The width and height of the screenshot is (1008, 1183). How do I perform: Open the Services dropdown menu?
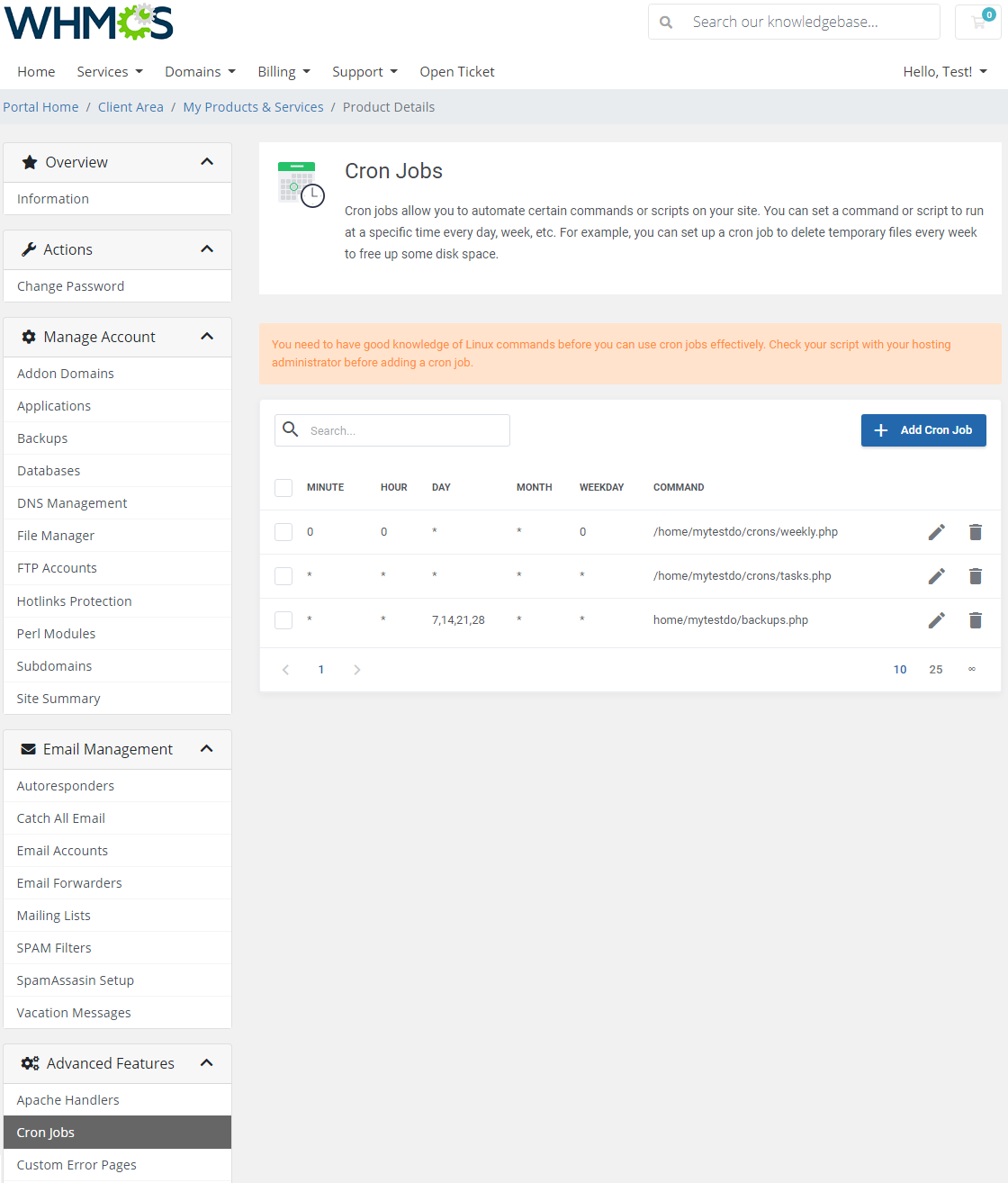110,72
